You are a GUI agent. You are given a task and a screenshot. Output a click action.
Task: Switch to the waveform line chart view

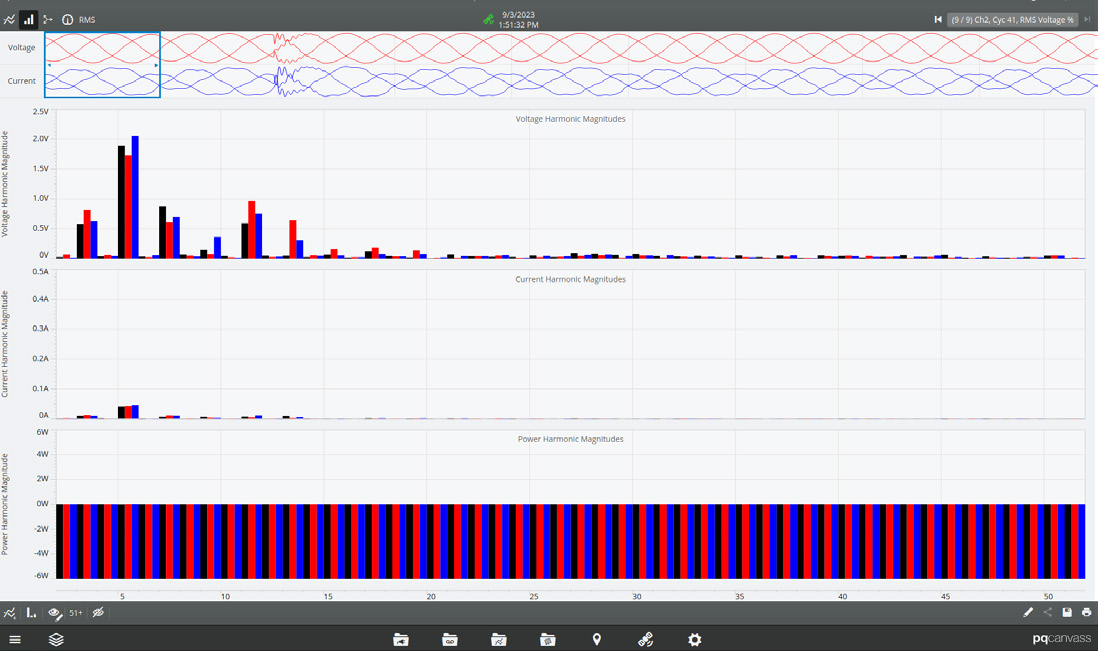[10, 19]
